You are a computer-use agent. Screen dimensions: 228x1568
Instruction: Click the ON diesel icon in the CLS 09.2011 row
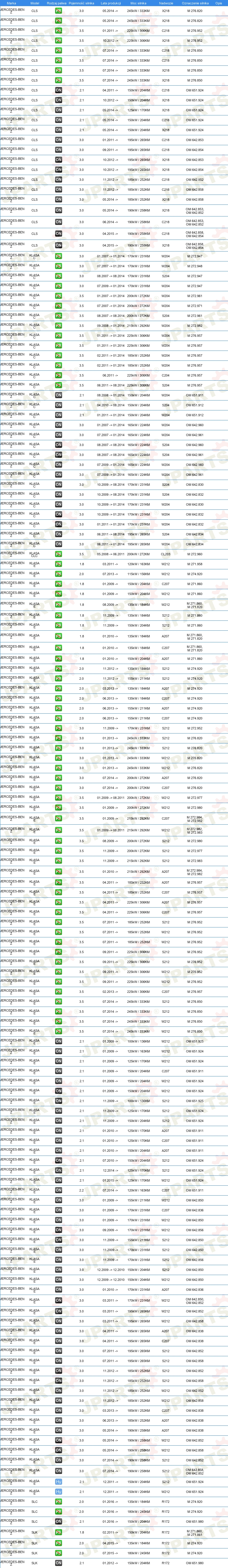click(x=58, y=150)
